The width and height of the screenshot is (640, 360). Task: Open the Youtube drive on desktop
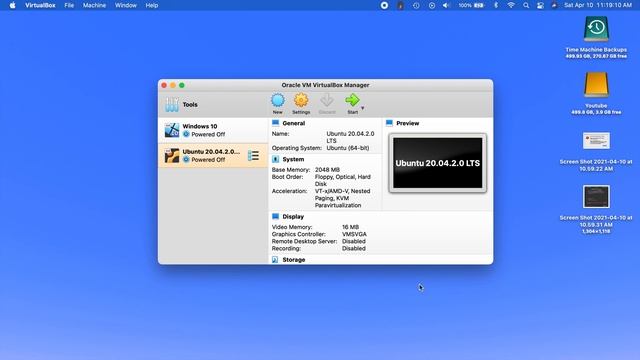click(596, 85)
